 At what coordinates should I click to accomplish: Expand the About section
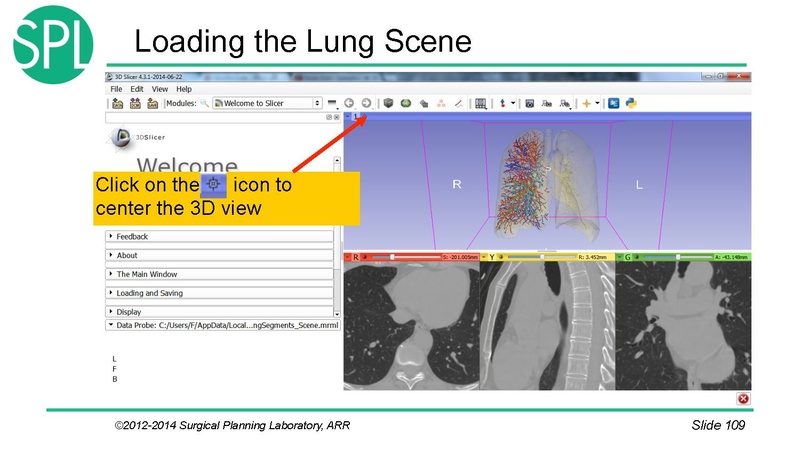219,255
